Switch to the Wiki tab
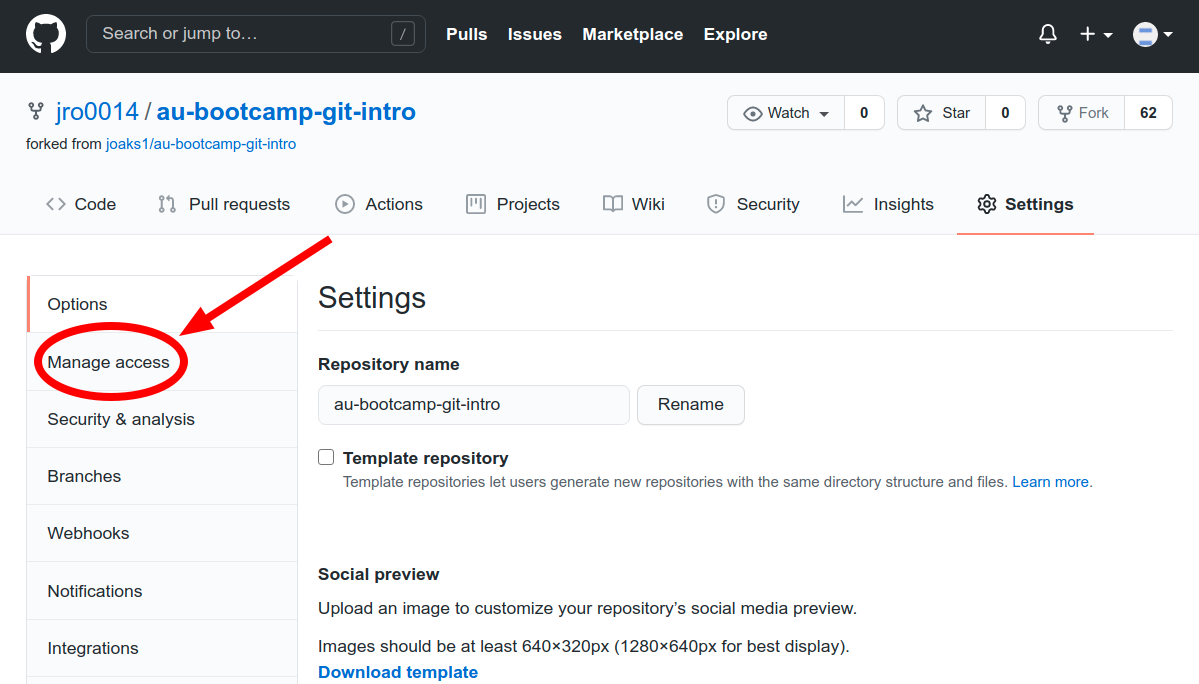 633,204
